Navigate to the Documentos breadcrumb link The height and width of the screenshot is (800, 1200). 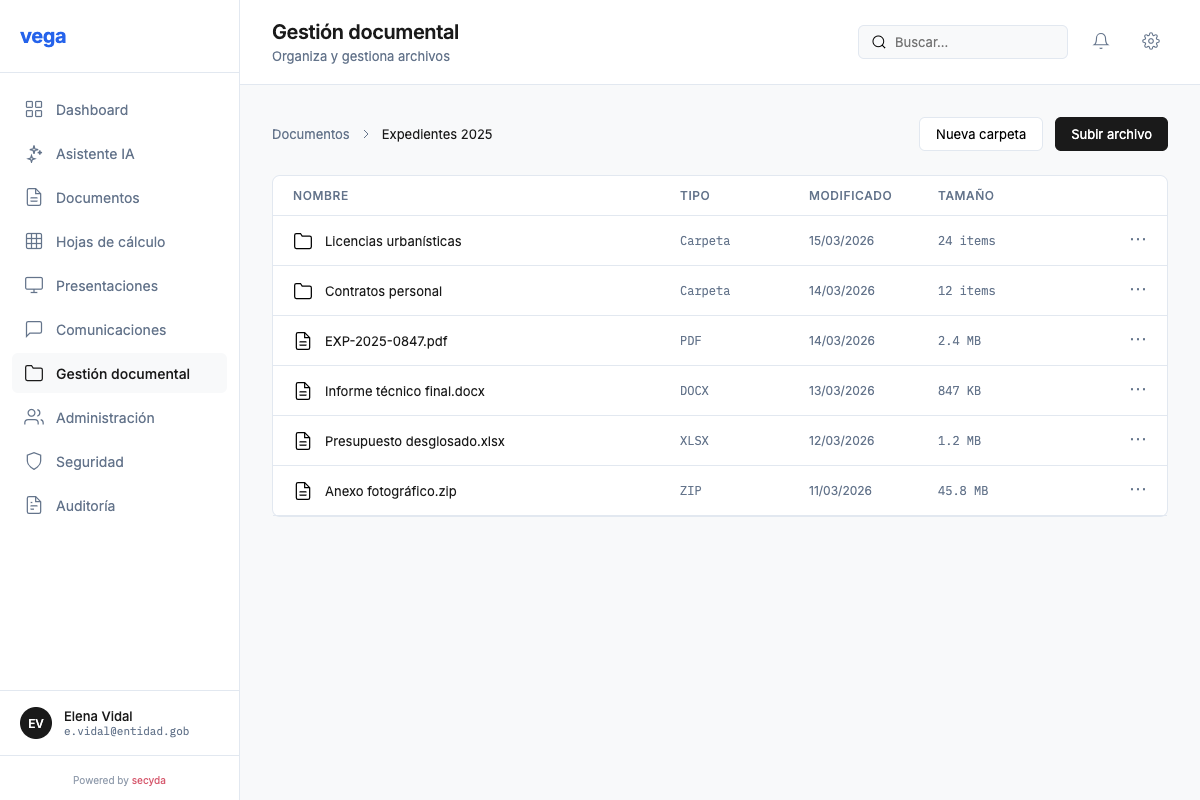pos(311,134)
